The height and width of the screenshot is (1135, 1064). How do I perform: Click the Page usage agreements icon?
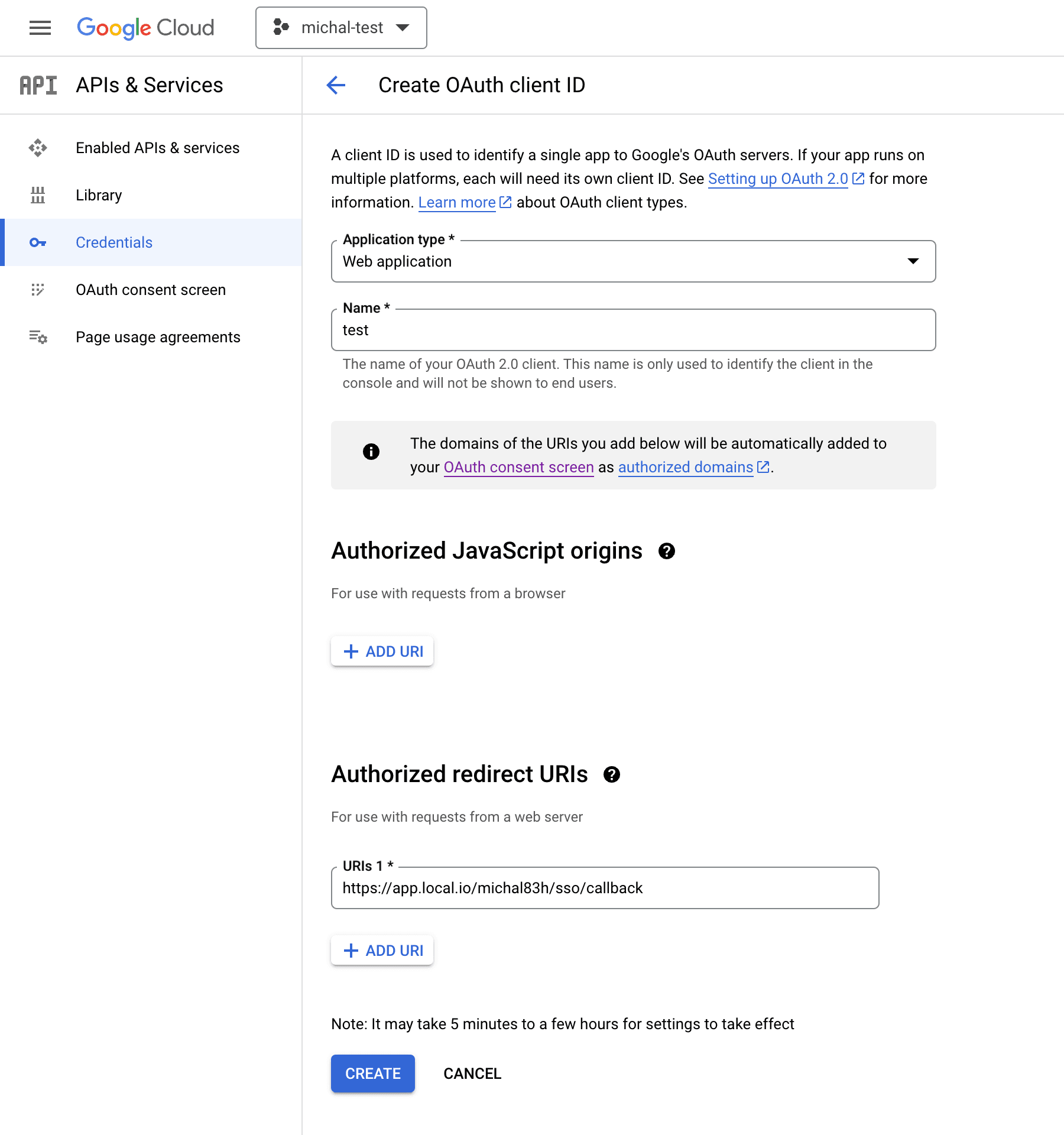(38, 337)
